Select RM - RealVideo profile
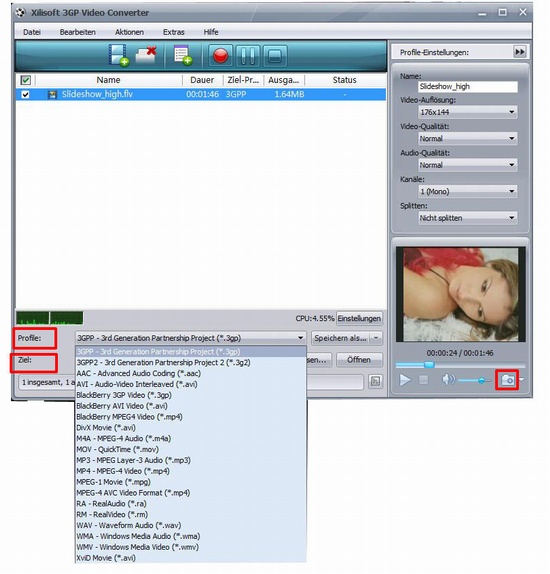550x574 pixels. 190,515
